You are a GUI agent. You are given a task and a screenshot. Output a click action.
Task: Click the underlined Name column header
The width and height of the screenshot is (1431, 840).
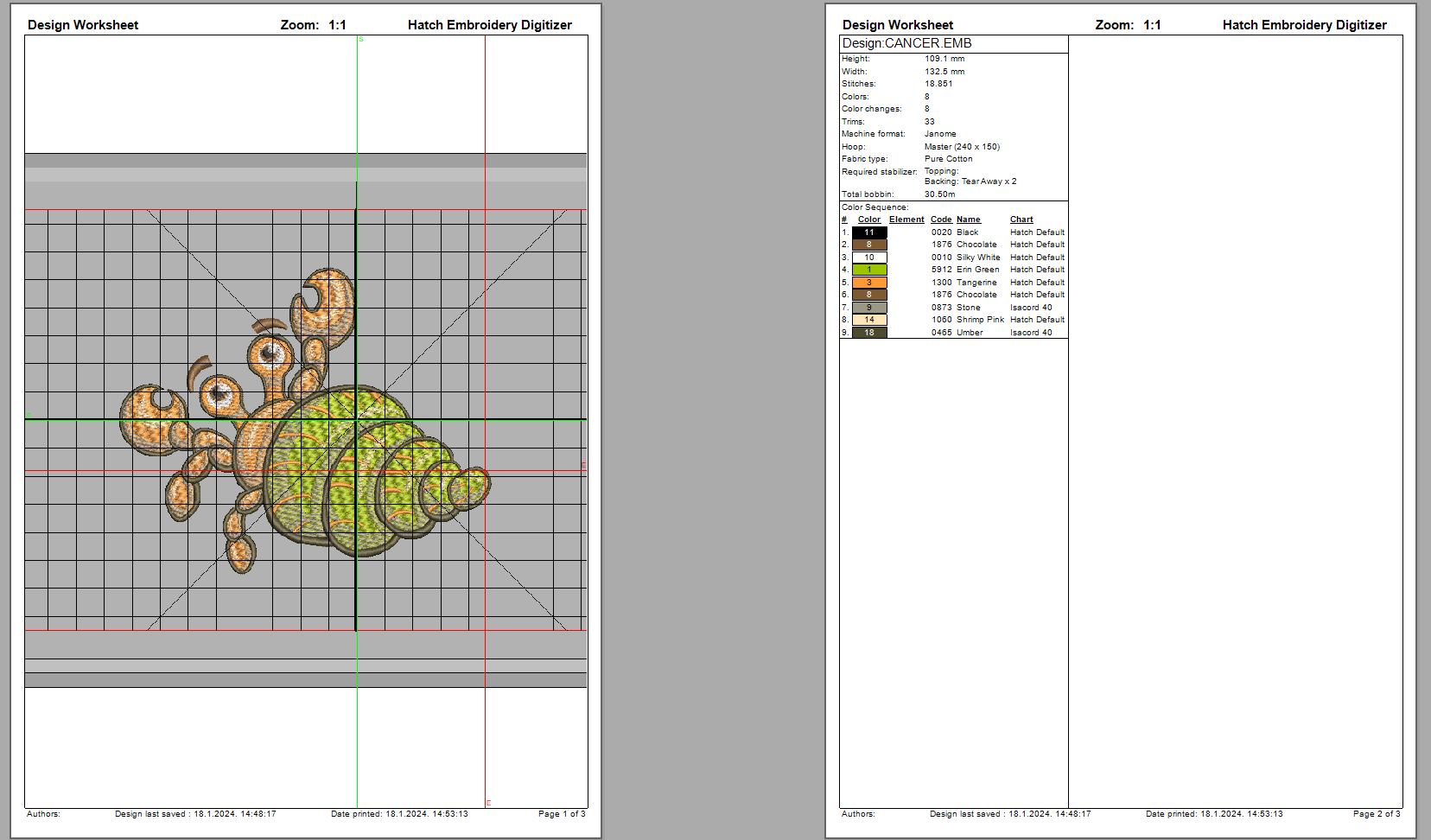click(968, 220)
